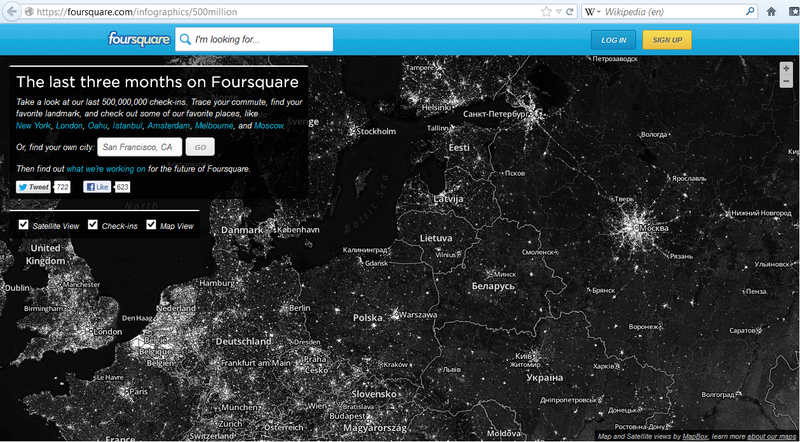Open the Amsterdam link
This screenshot has height=442, width=800.
(x=169, y=126)
